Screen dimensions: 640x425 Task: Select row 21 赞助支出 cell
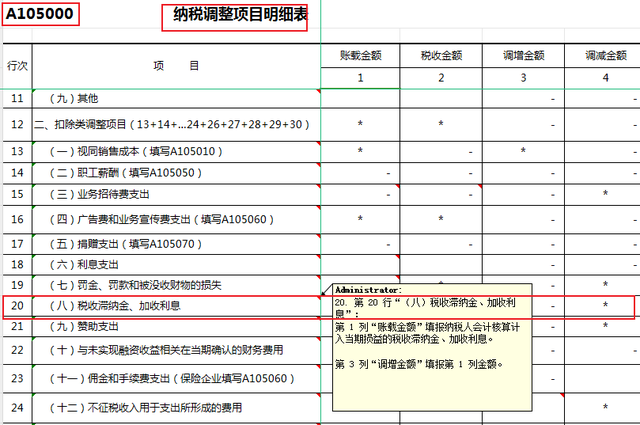click(x=176, y=327)
